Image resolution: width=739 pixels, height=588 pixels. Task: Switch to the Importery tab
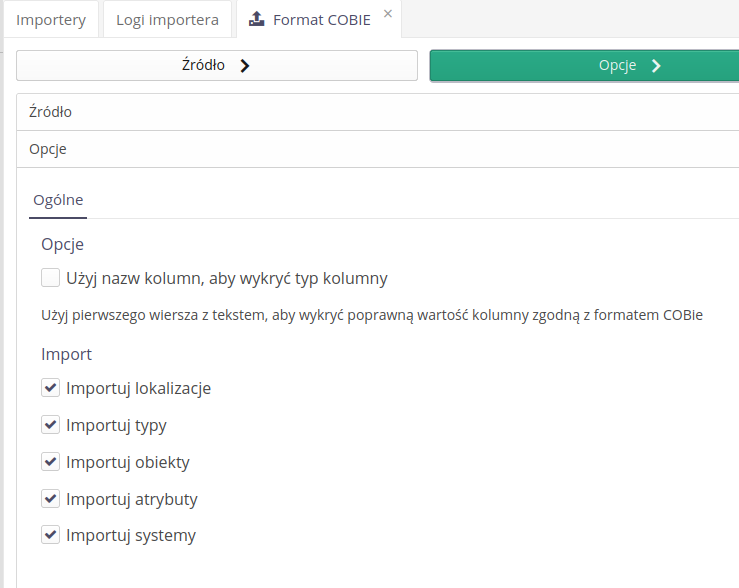[51, 19]
